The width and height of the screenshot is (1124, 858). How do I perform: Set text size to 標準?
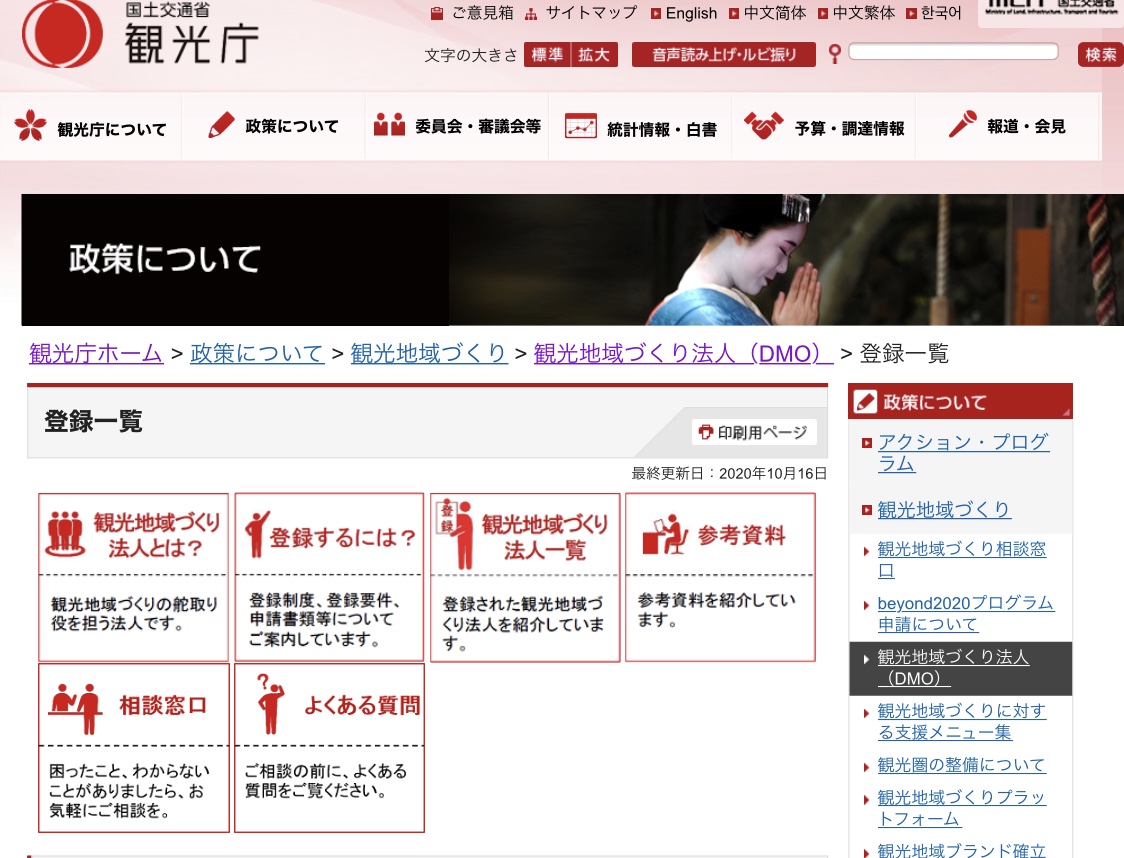pos(547,55)
